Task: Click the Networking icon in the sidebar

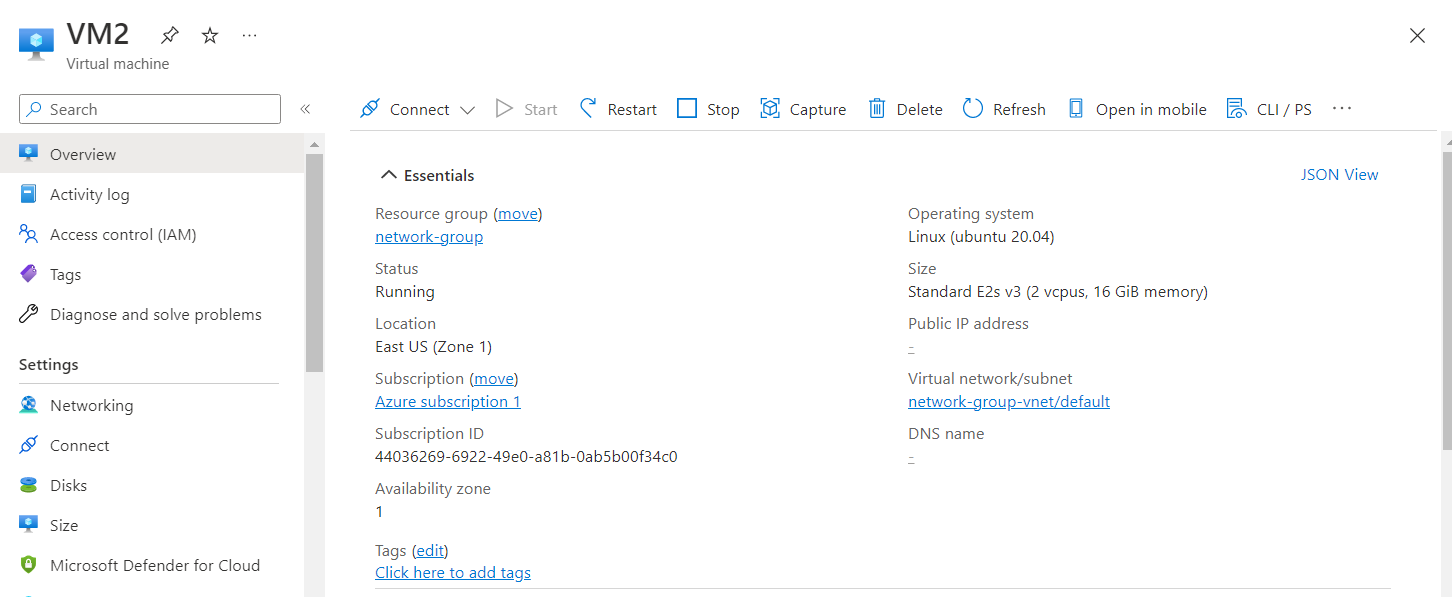Action: [29, 405]
